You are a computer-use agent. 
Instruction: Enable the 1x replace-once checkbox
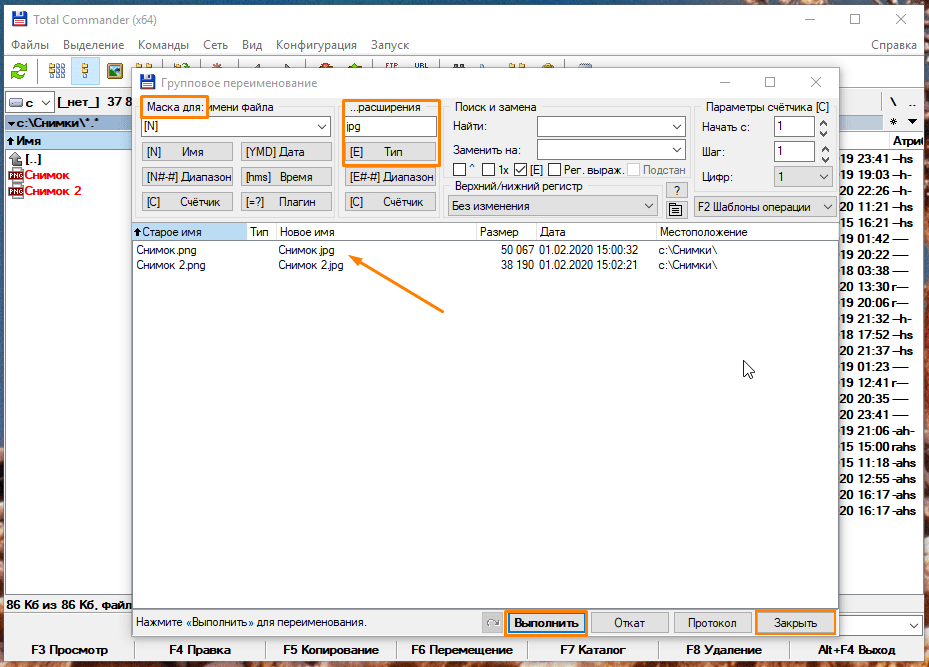(x=488, y=169)
